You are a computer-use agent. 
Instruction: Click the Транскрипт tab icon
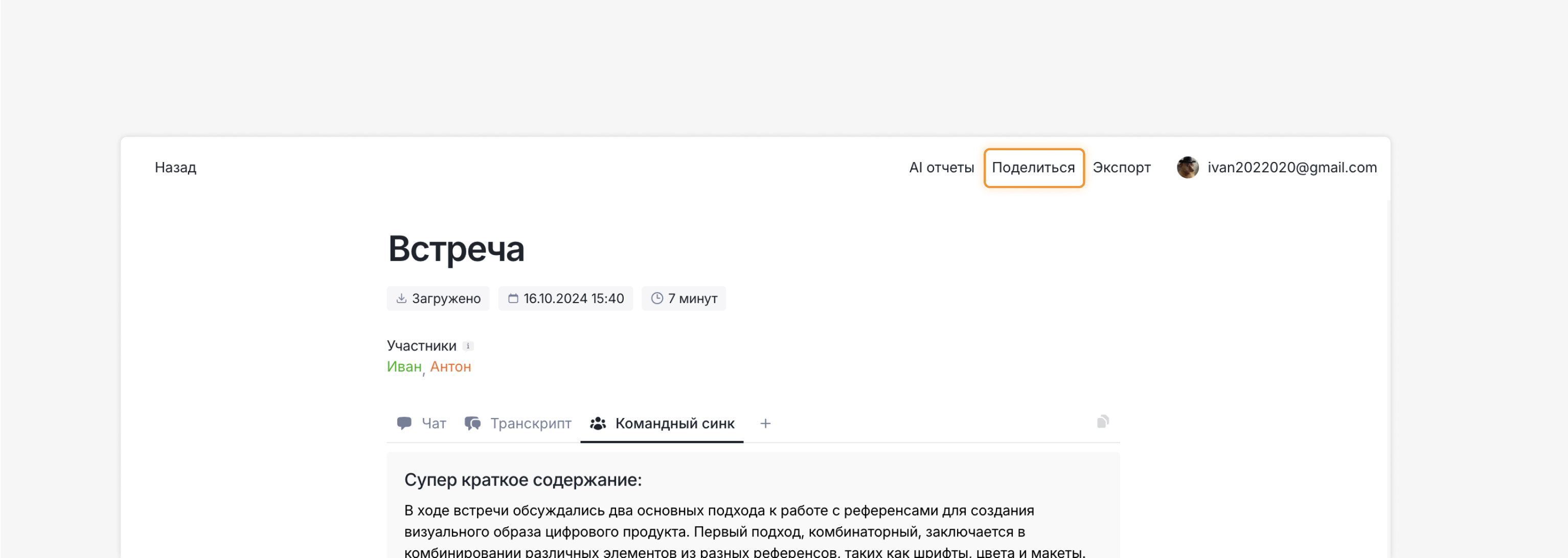click(x=472, y=424)
